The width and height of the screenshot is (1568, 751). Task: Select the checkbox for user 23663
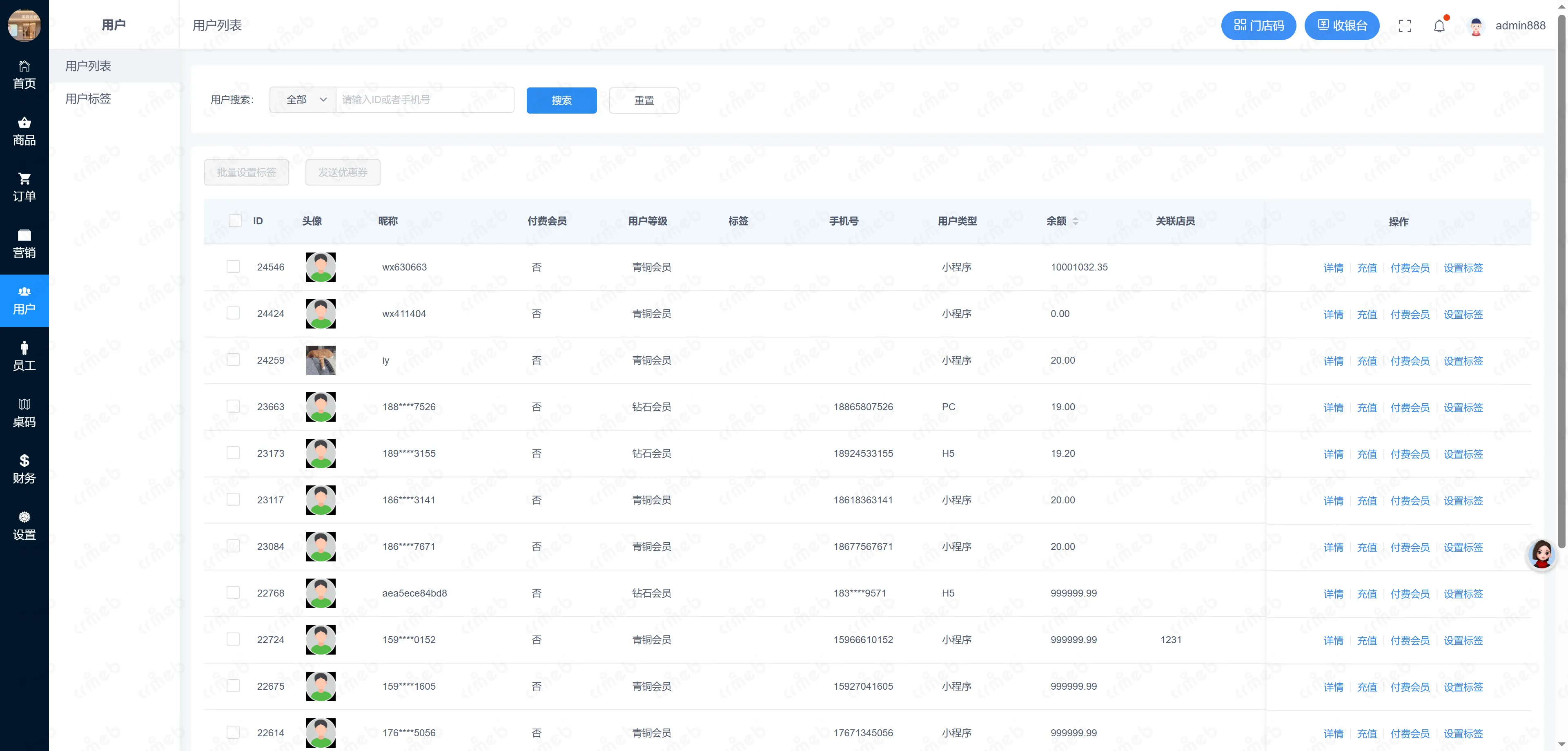click(233, 406)
